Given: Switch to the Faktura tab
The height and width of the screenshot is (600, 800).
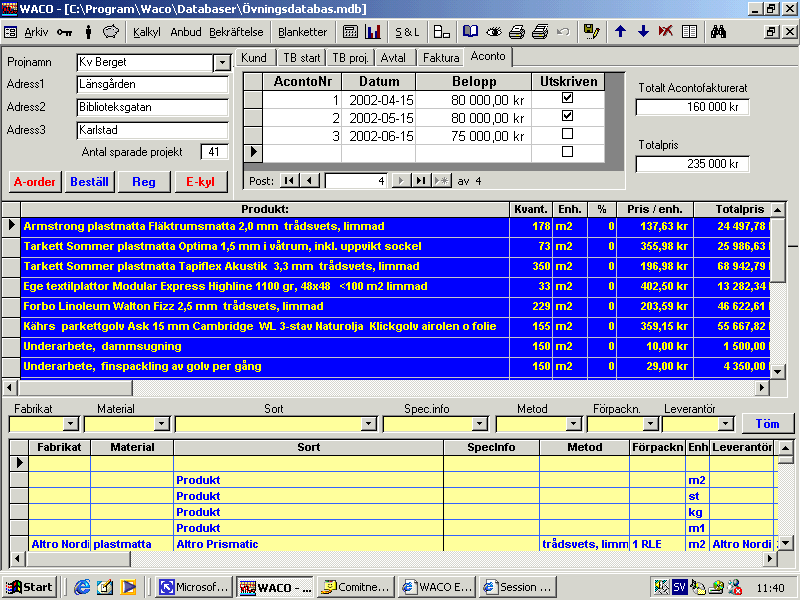Looking at the screenshot, I should tap(441, 58).
